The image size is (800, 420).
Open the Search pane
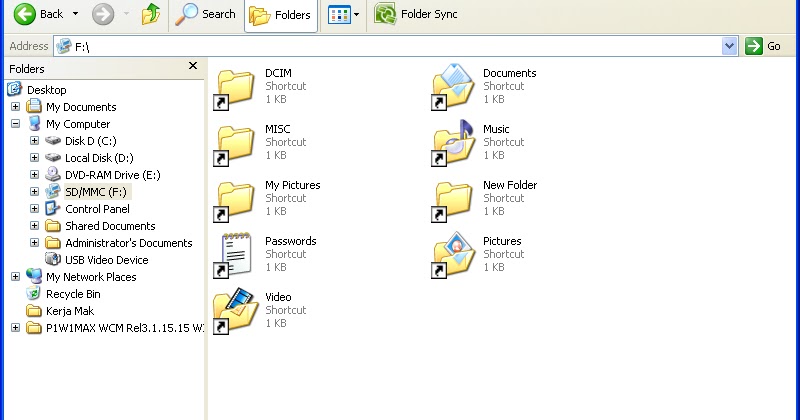tap(206, 14)
